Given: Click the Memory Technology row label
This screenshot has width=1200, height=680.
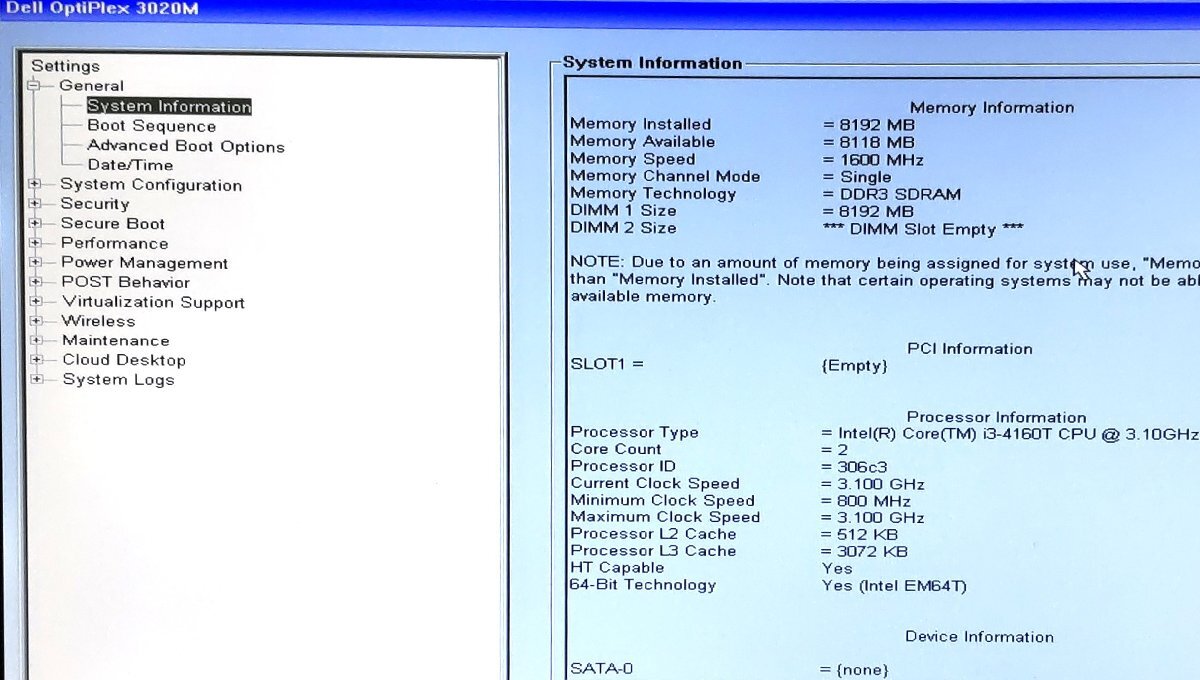Looking at the screenshot, I should tap(653, 194).
